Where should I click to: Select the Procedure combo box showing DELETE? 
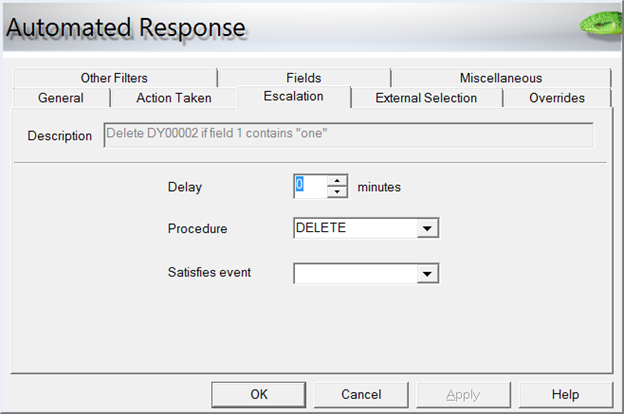[x=355, y=229]
